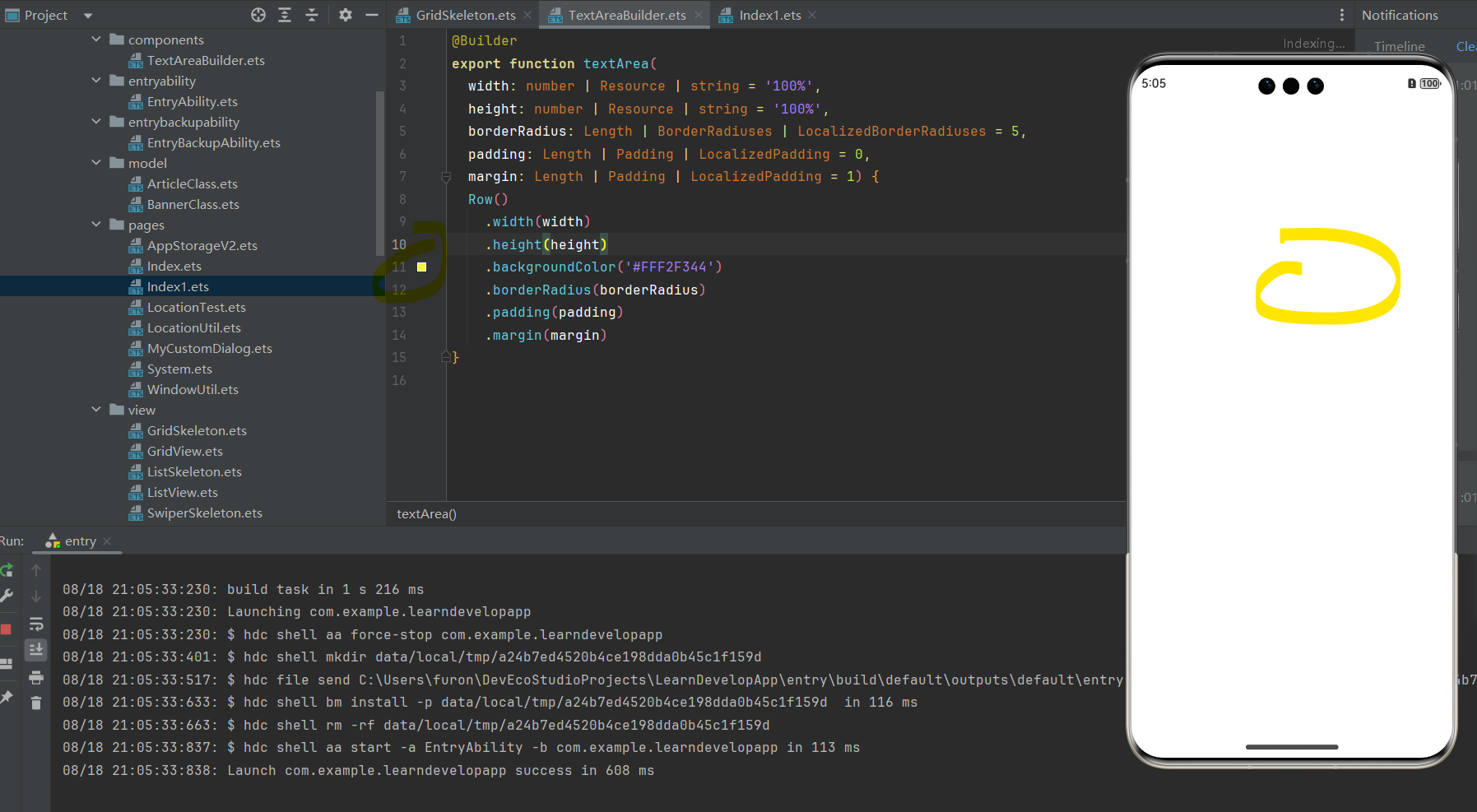
Task: Open SwiperSkeleton.ets in project tree
Action: point(204,513)
